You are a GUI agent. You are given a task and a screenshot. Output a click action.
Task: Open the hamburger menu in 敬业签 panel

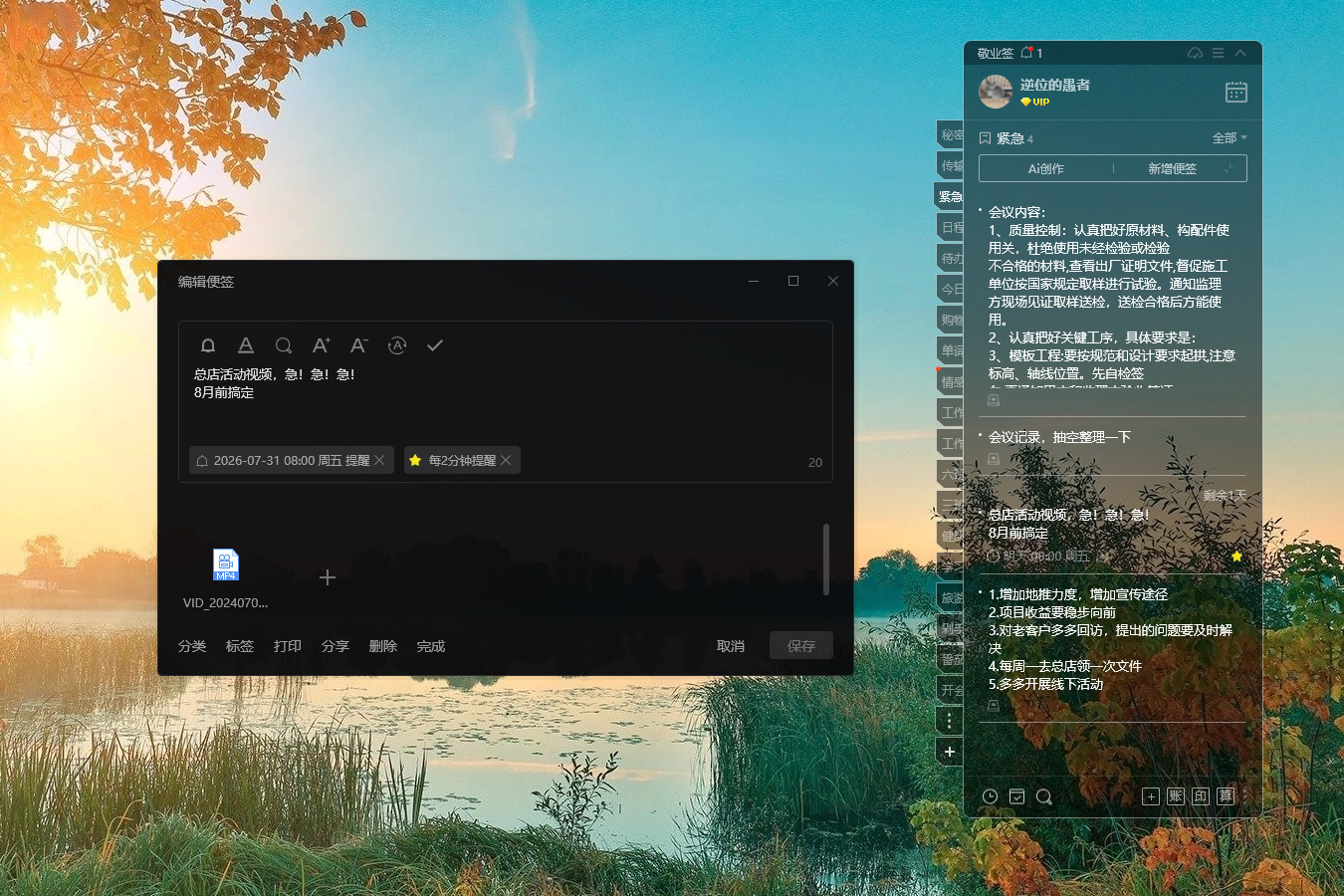[1218, 53]
